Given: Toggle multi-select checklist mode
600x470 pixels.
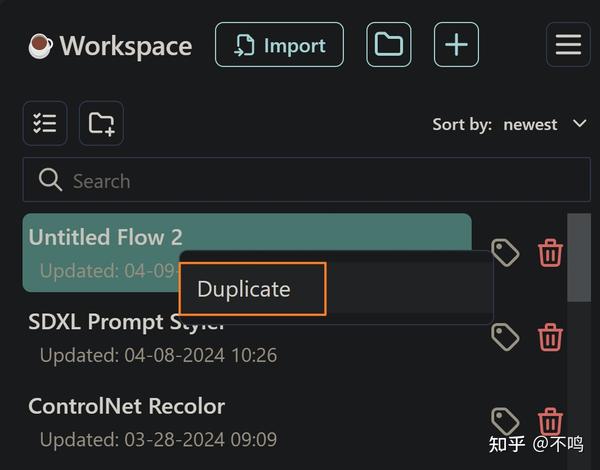Looking at the screenshot, I should pyautogui.click(x=45, y=123).
